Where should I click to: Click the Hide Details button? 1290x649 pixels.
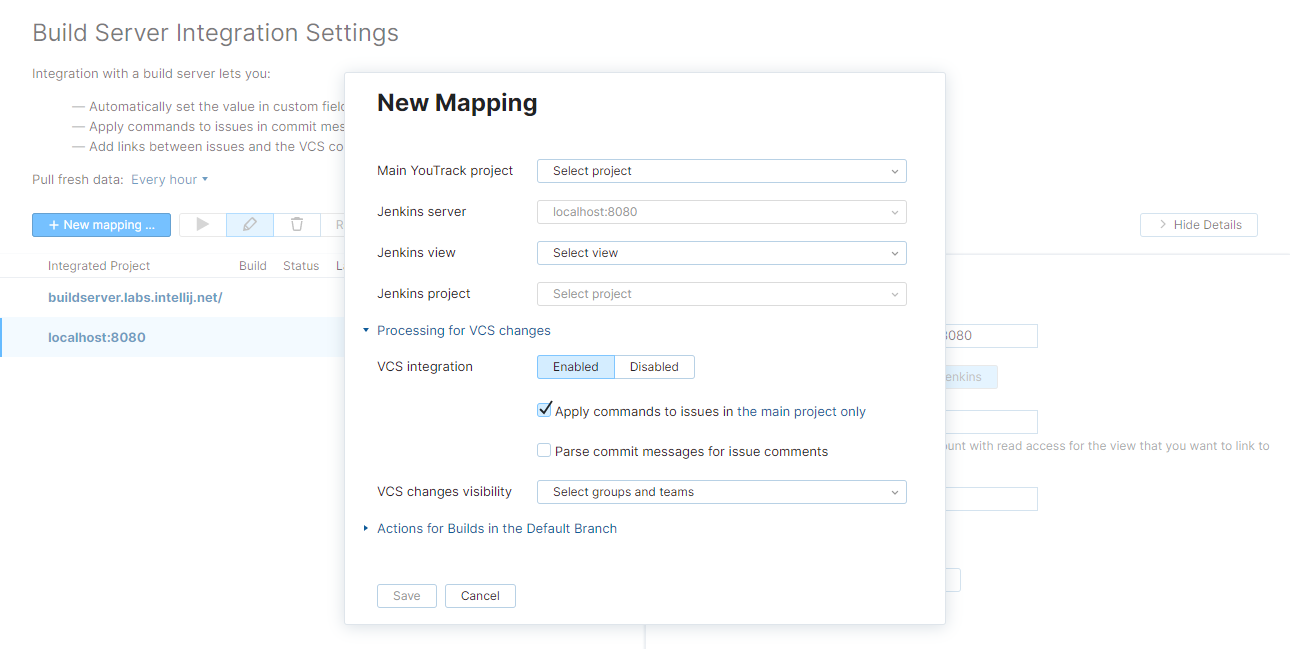tap(1198, 224)
